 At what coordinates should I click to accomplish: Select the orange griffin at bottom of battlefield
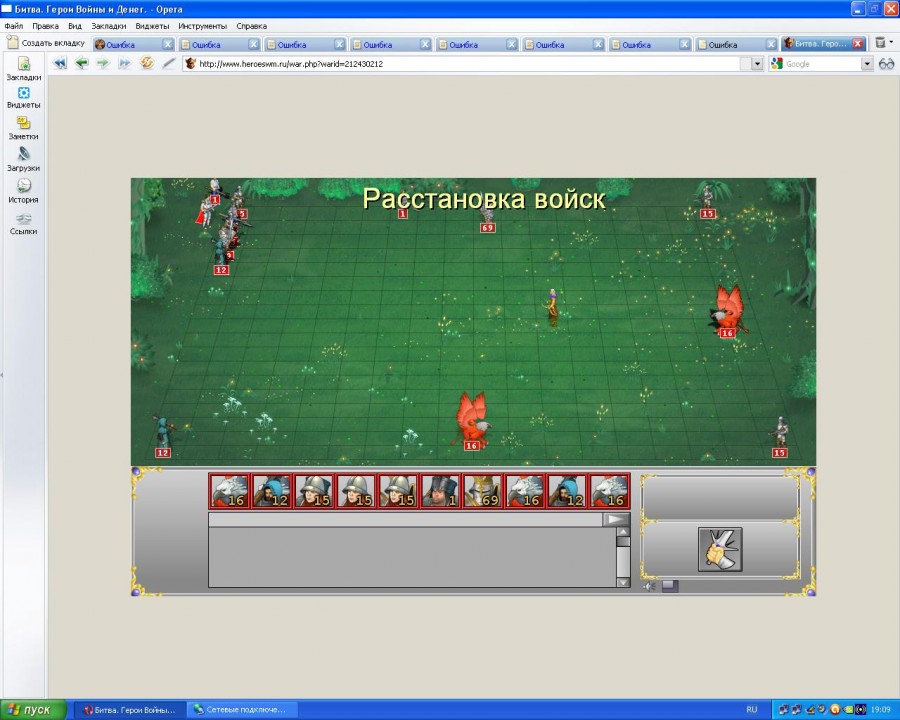pos(472,421)
